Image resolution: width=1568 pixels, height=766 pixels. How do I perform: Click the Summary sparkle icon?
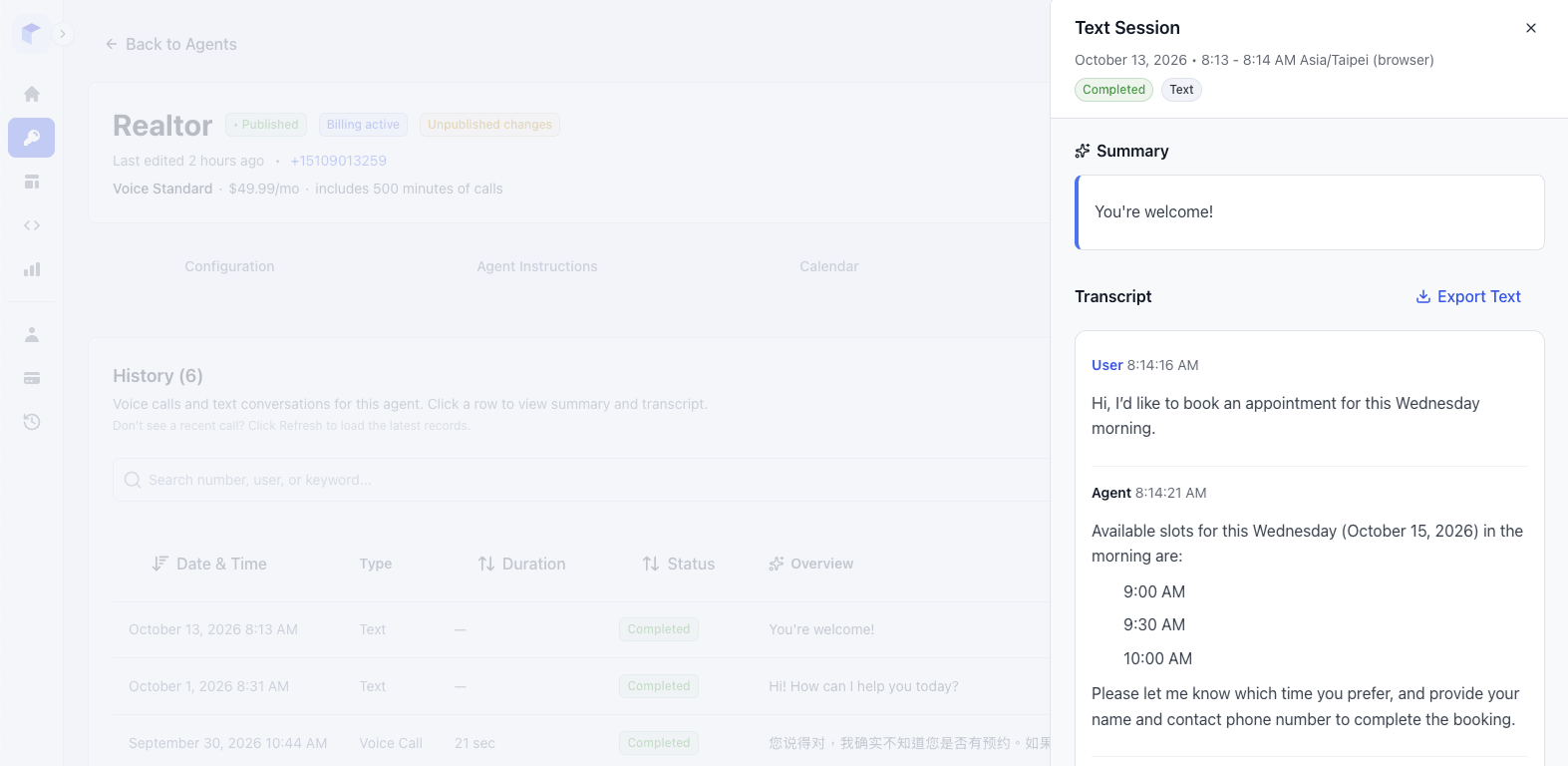pos(1083,151)
